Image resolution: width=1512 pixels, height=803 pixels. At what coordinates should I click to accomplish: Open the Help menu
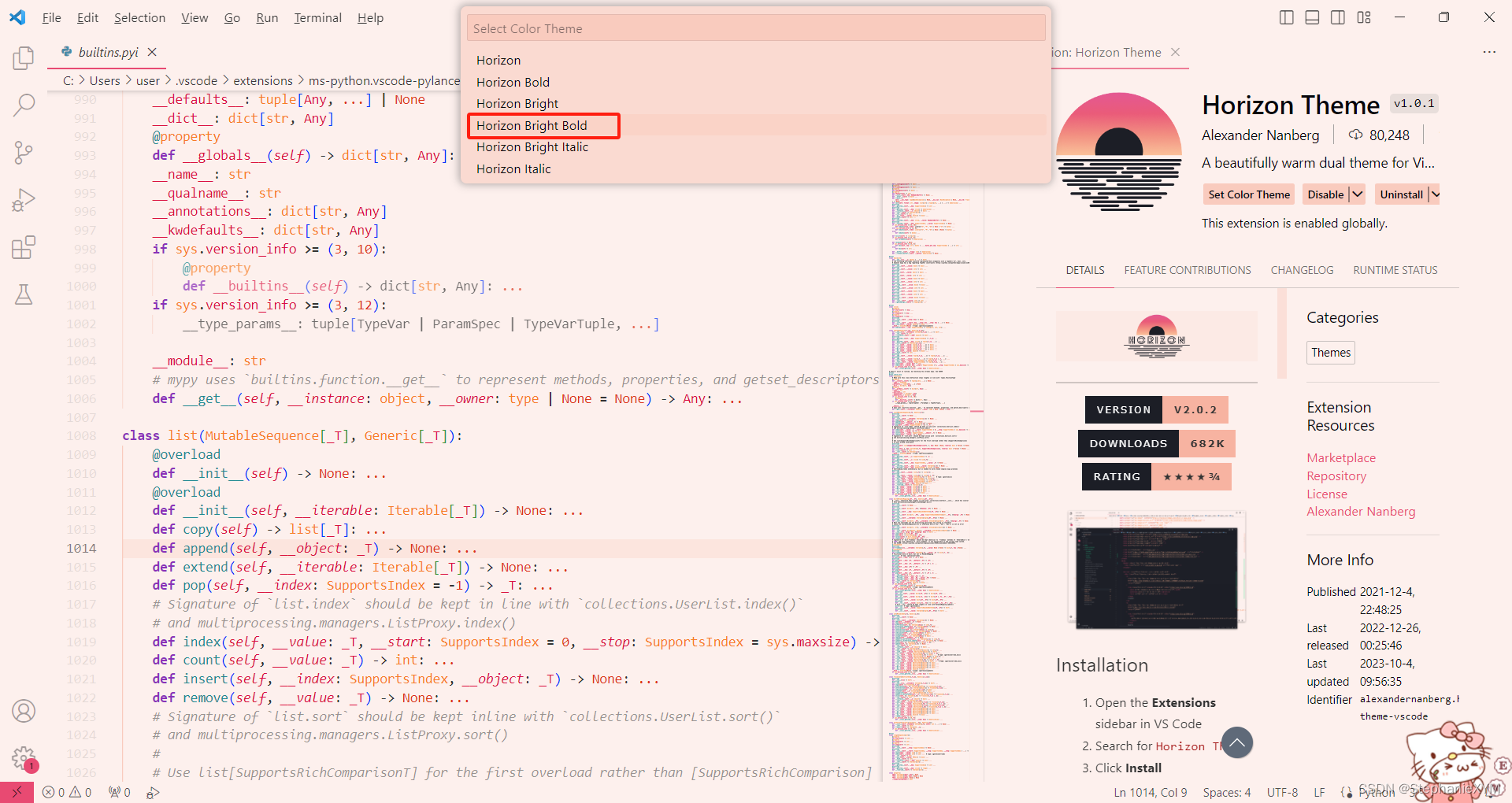[x=370, y=17]
